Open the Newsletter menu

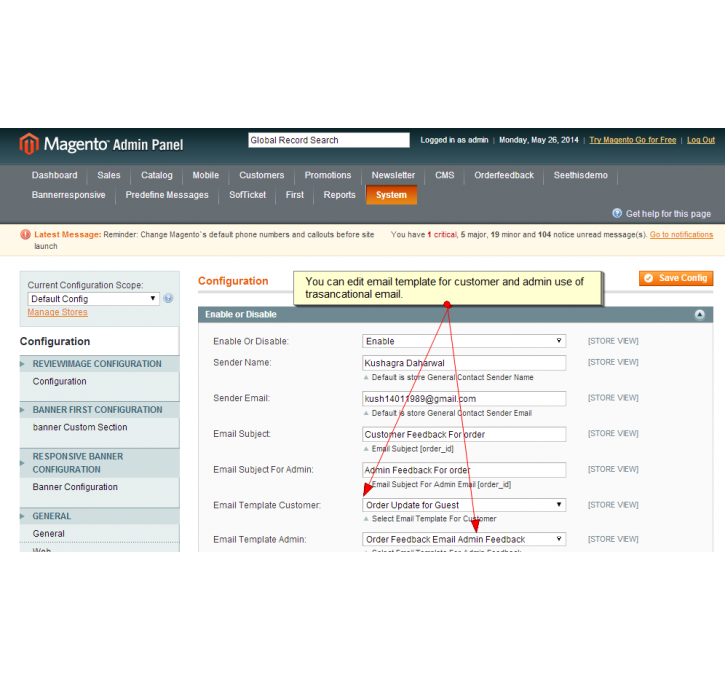click(393, 175)
